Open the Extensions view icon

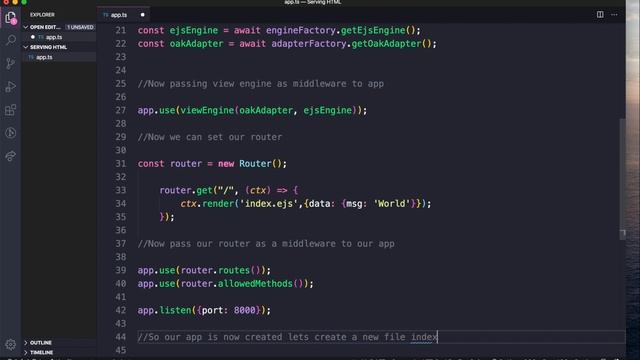(11, 110)
